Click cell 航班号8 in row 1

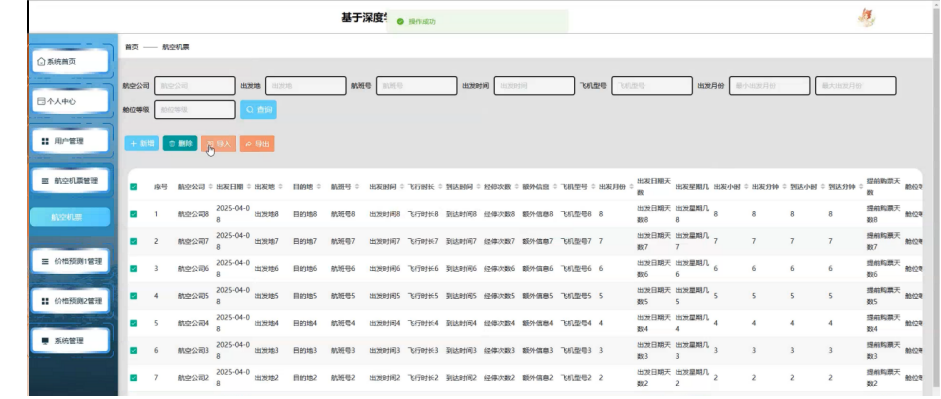[x=343, y=214]
